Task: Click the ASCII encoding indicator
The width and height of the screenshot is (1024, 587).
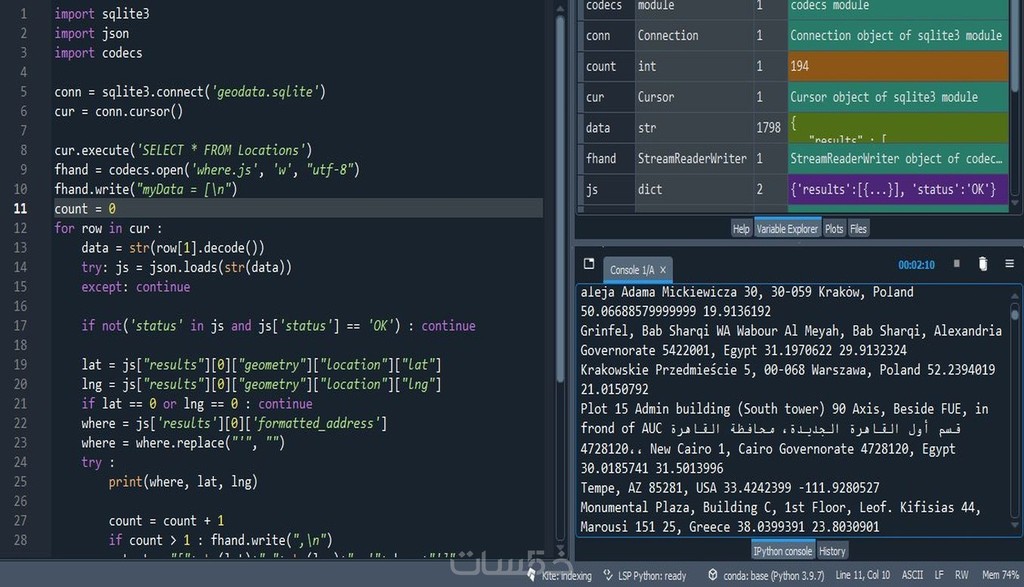Action: click(x=912, y=575)
